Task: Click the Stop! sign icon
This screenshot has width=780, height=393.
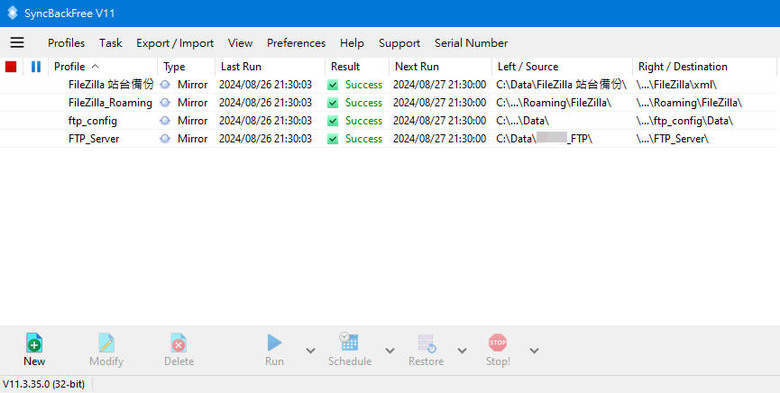Action: [498, 343]
